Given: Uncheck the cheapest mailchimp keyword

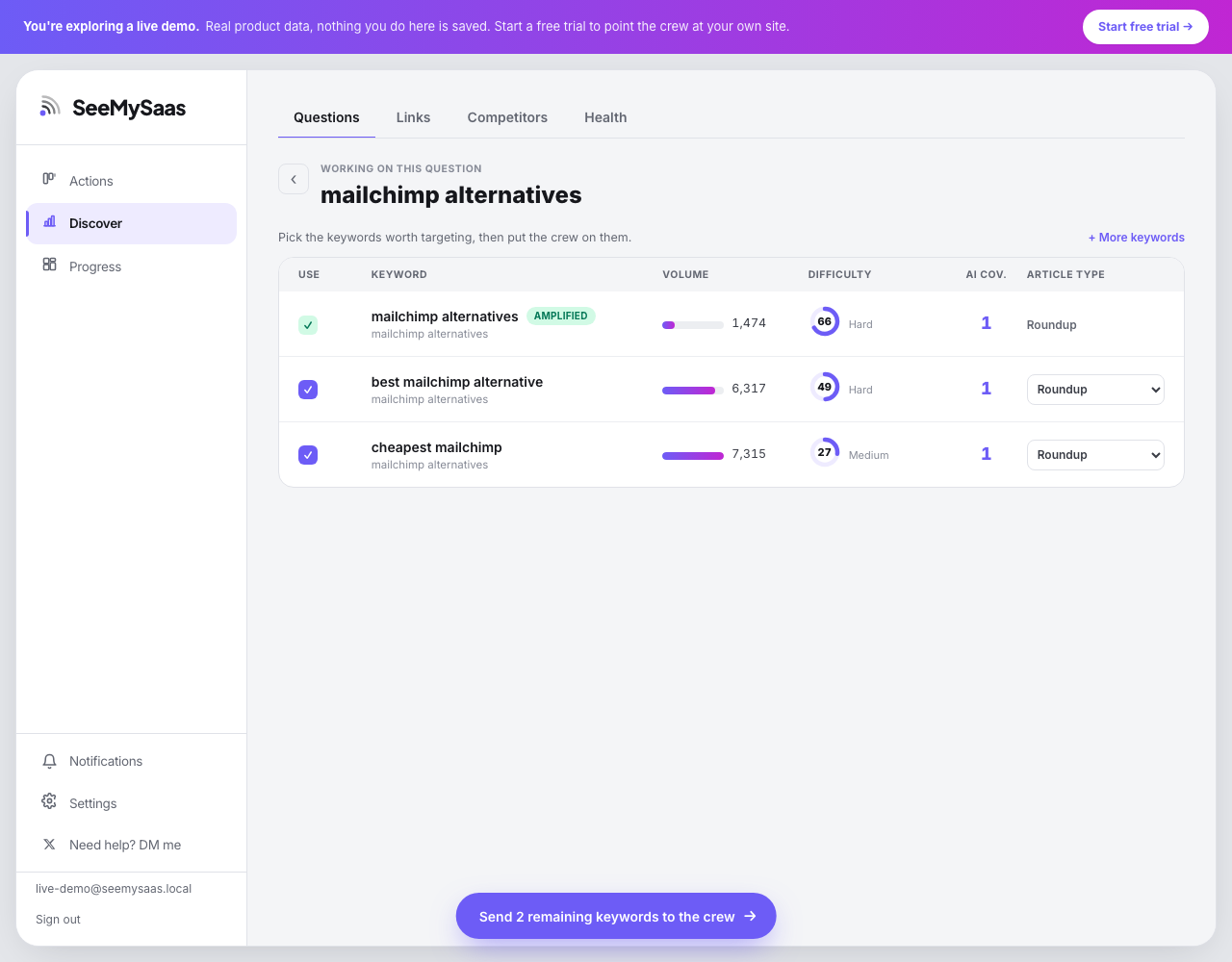Looking at the screenshot, I should pyautogui.click(x=308, y=455).
